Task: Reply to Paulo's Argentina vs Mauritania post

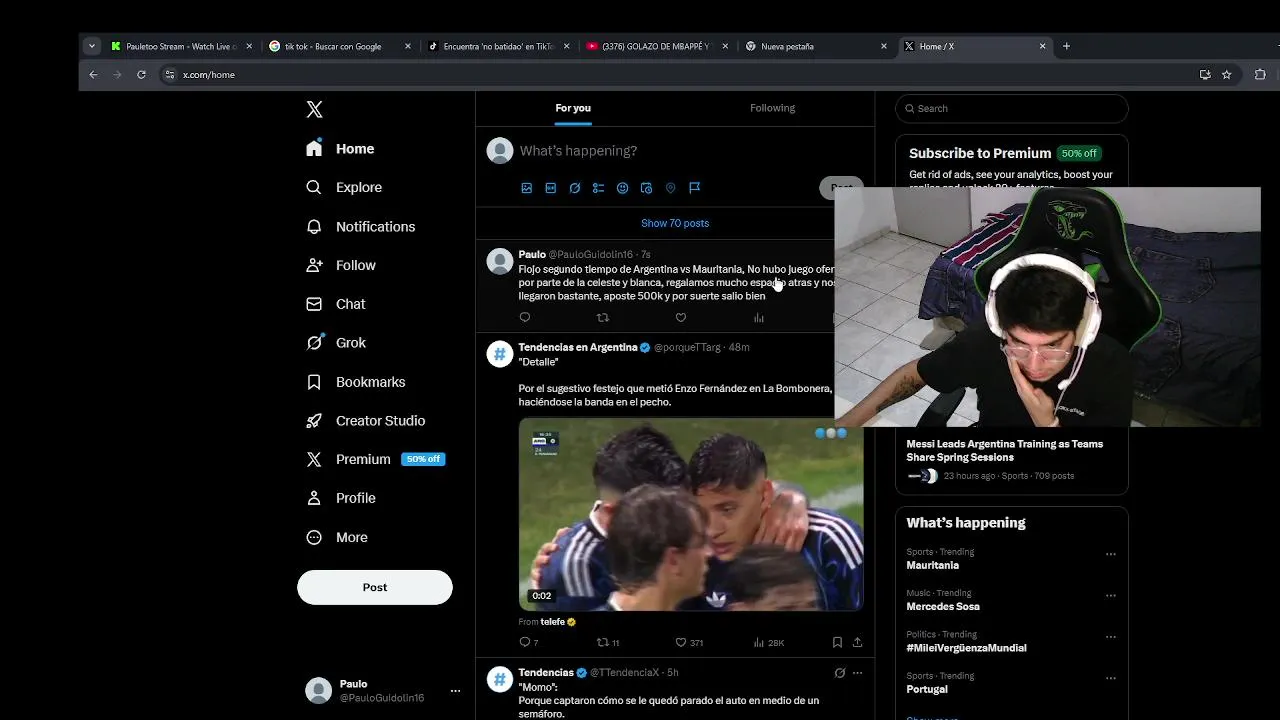Action: coord(525,318)
